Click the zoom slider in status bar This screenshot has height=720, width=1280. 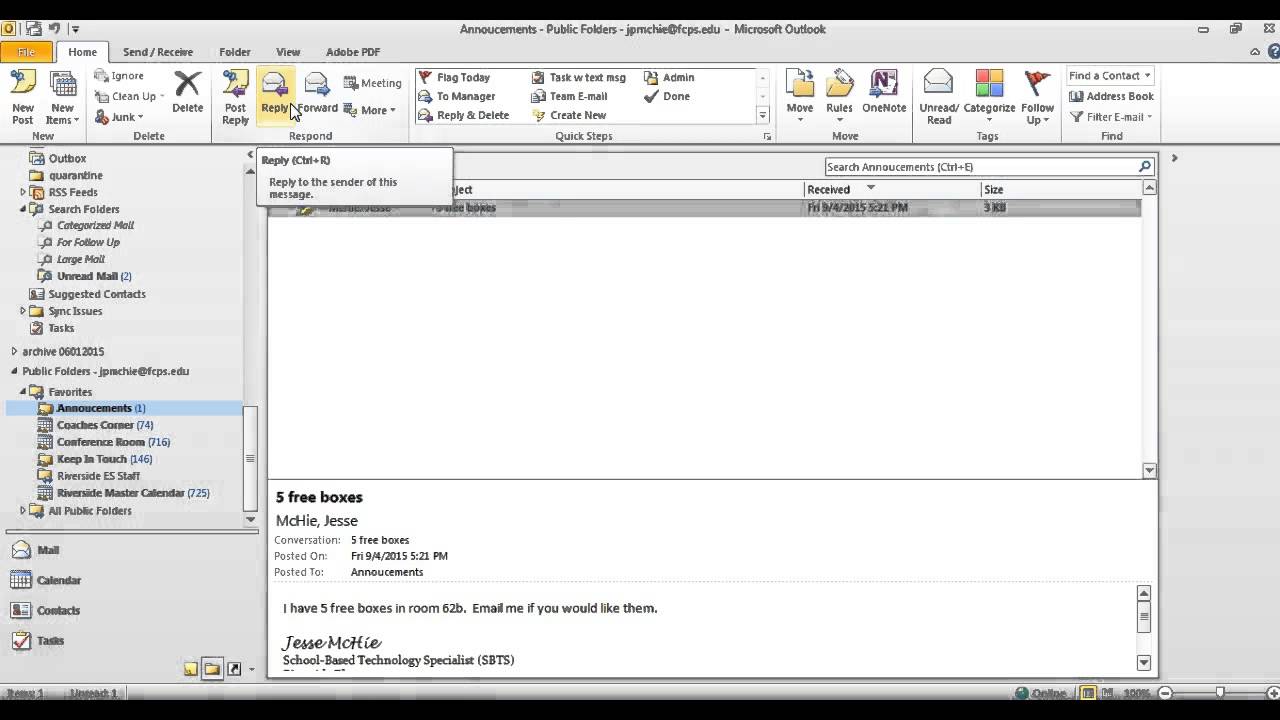click(x=1220, y=692)
